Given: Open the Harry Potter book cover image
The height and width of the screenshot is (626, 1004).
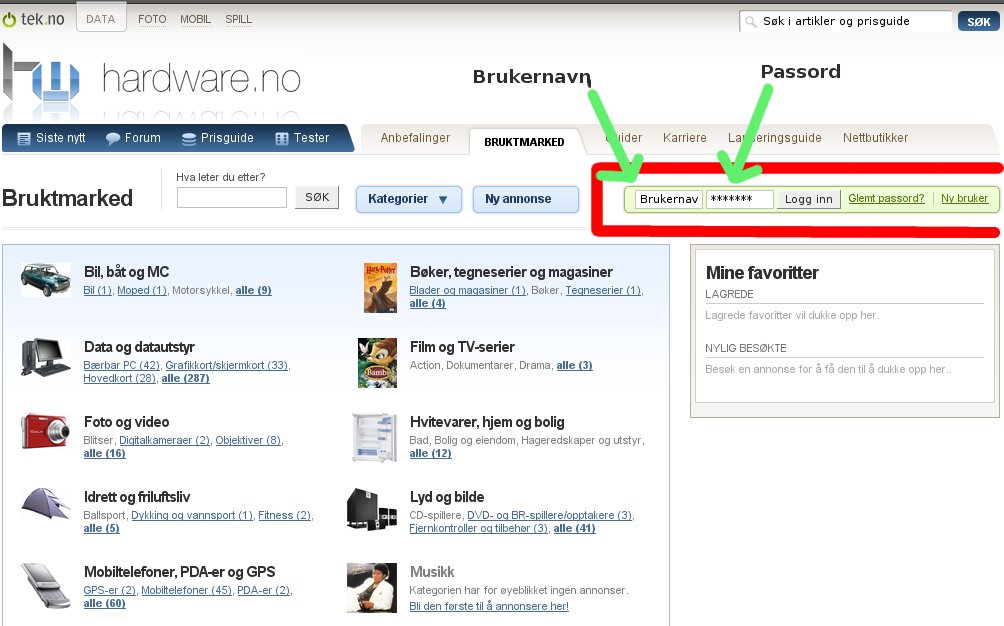Looking at the screenshot, I should 380,287.
